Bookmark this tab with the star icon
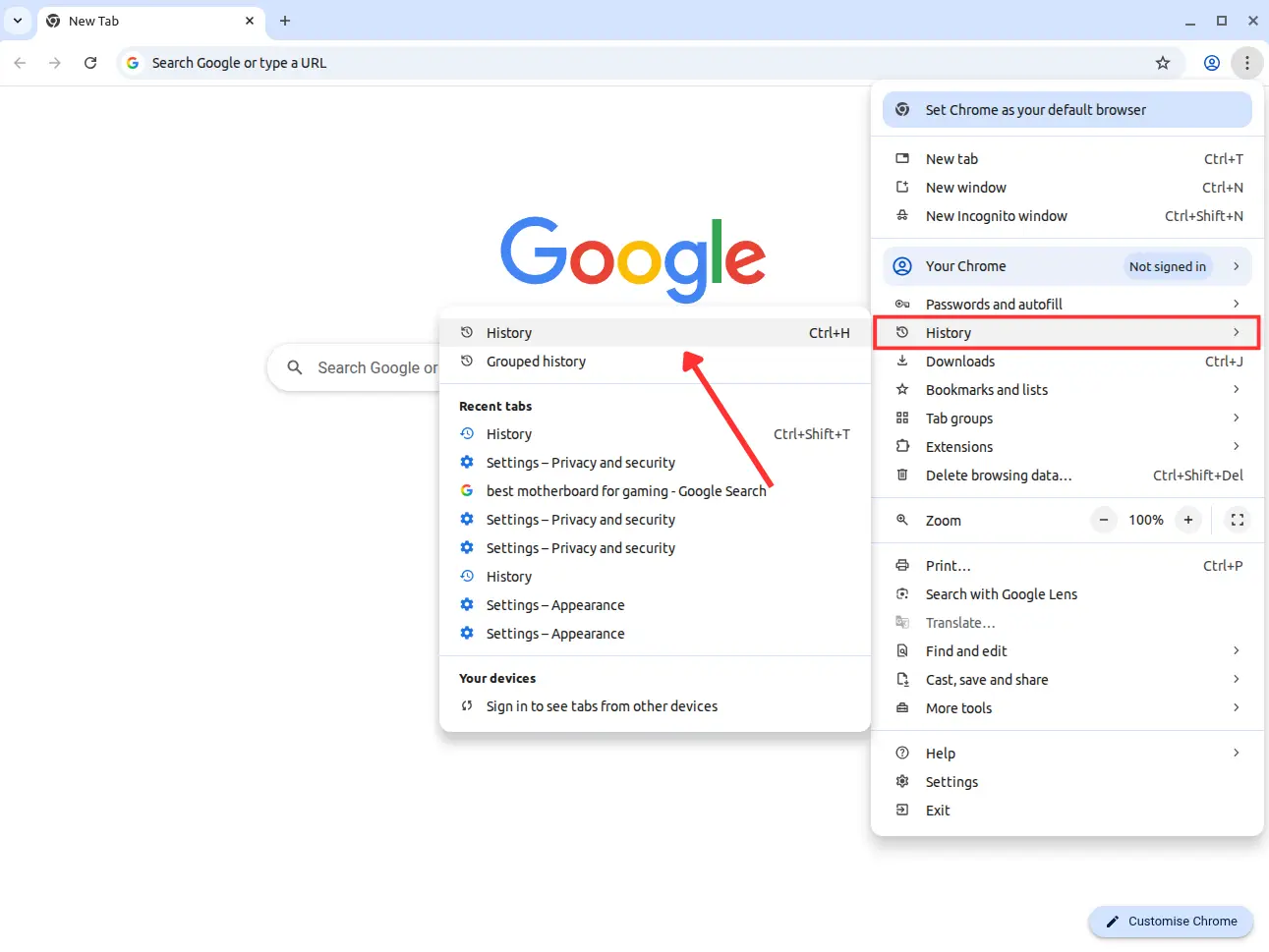Screen dimensions: 1269x952 click(1163, 63)
